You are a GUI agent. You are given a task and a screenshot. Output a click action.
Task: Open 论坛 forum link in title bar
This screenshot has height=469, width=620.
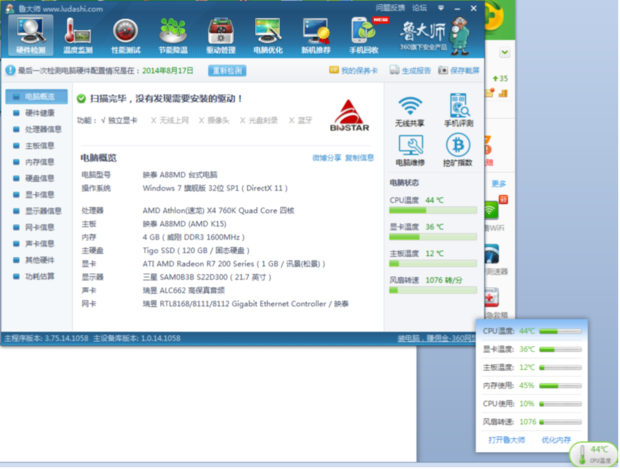pyautogui.click(x=419, y=8)
